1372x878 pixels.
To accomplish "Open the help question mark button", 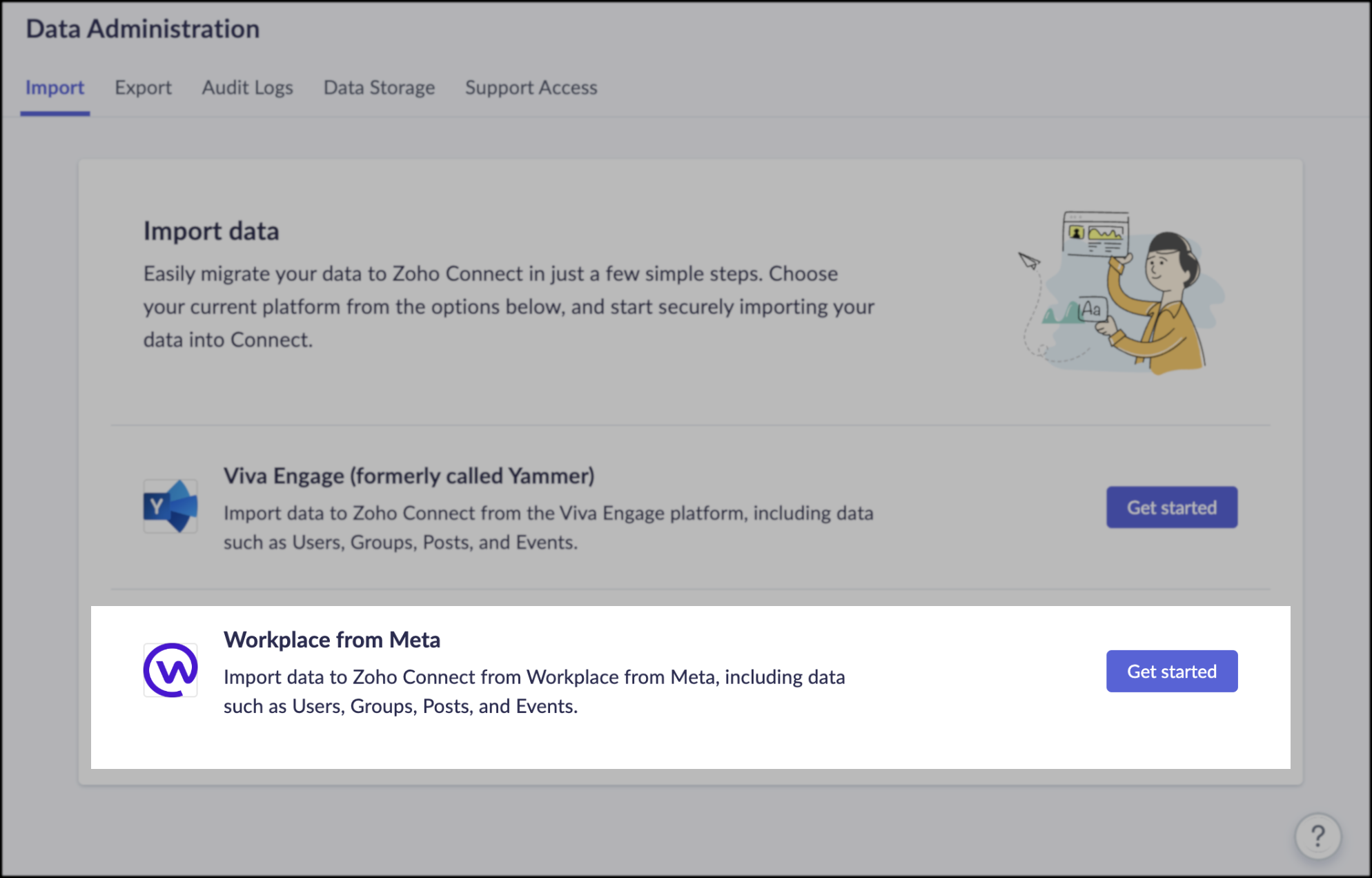I will tap(1317, 836).
